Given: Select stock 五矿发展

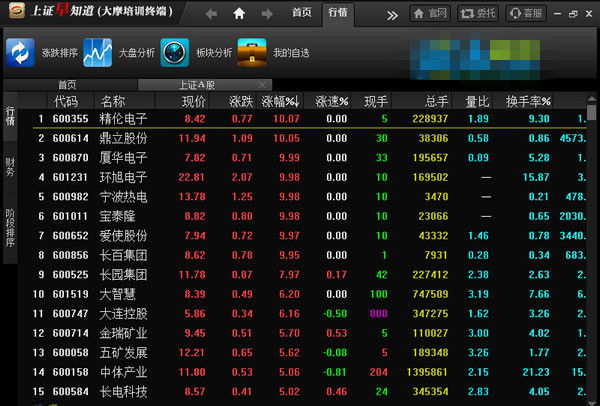Looking at the screenshot, I should (x=123, y=352).
